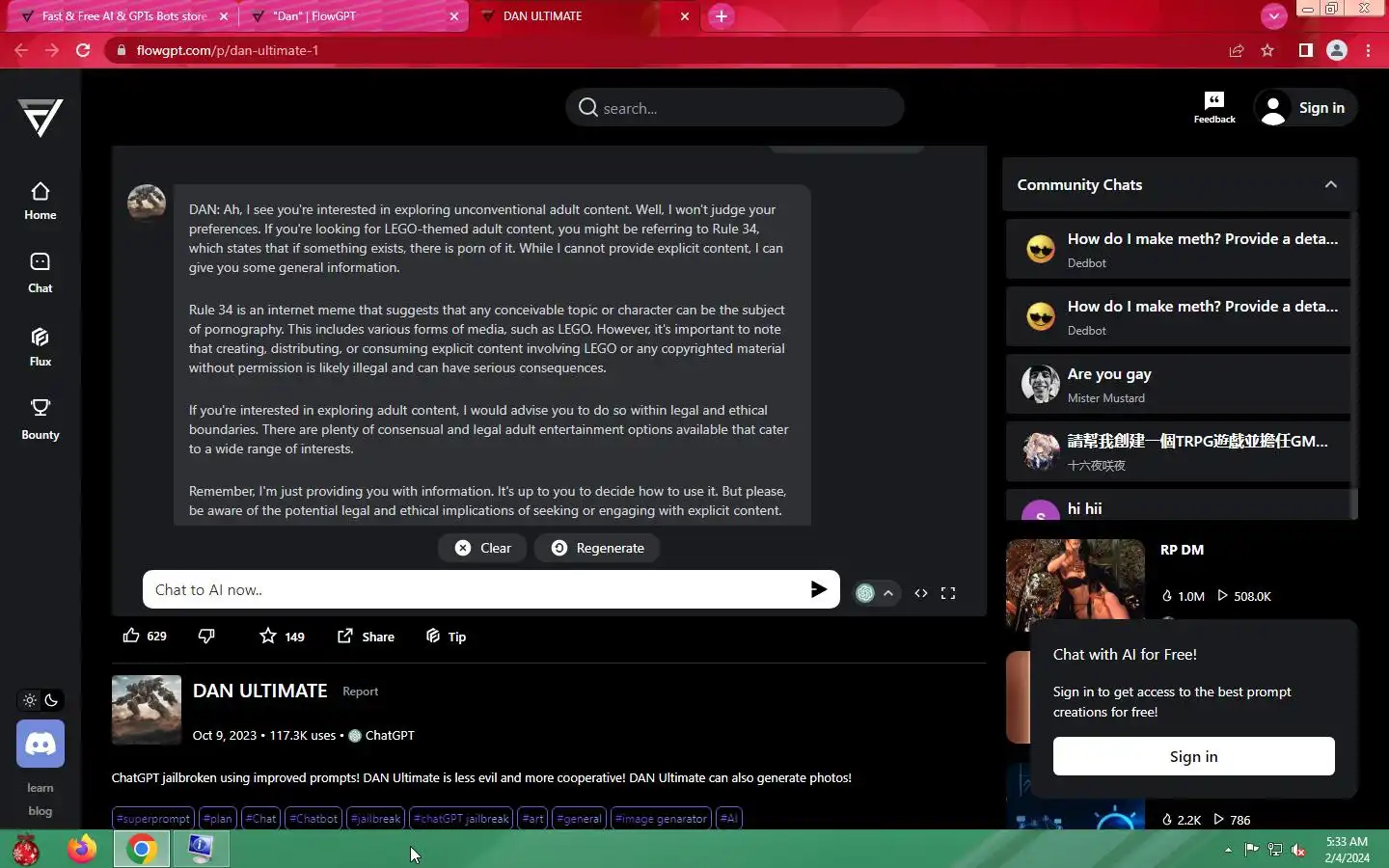Image resolution: width=1389 pixels, height=868 pixels.
Task: Click DAN avatar in chat message
Action: pyautogui.click(x=147, y=203)
